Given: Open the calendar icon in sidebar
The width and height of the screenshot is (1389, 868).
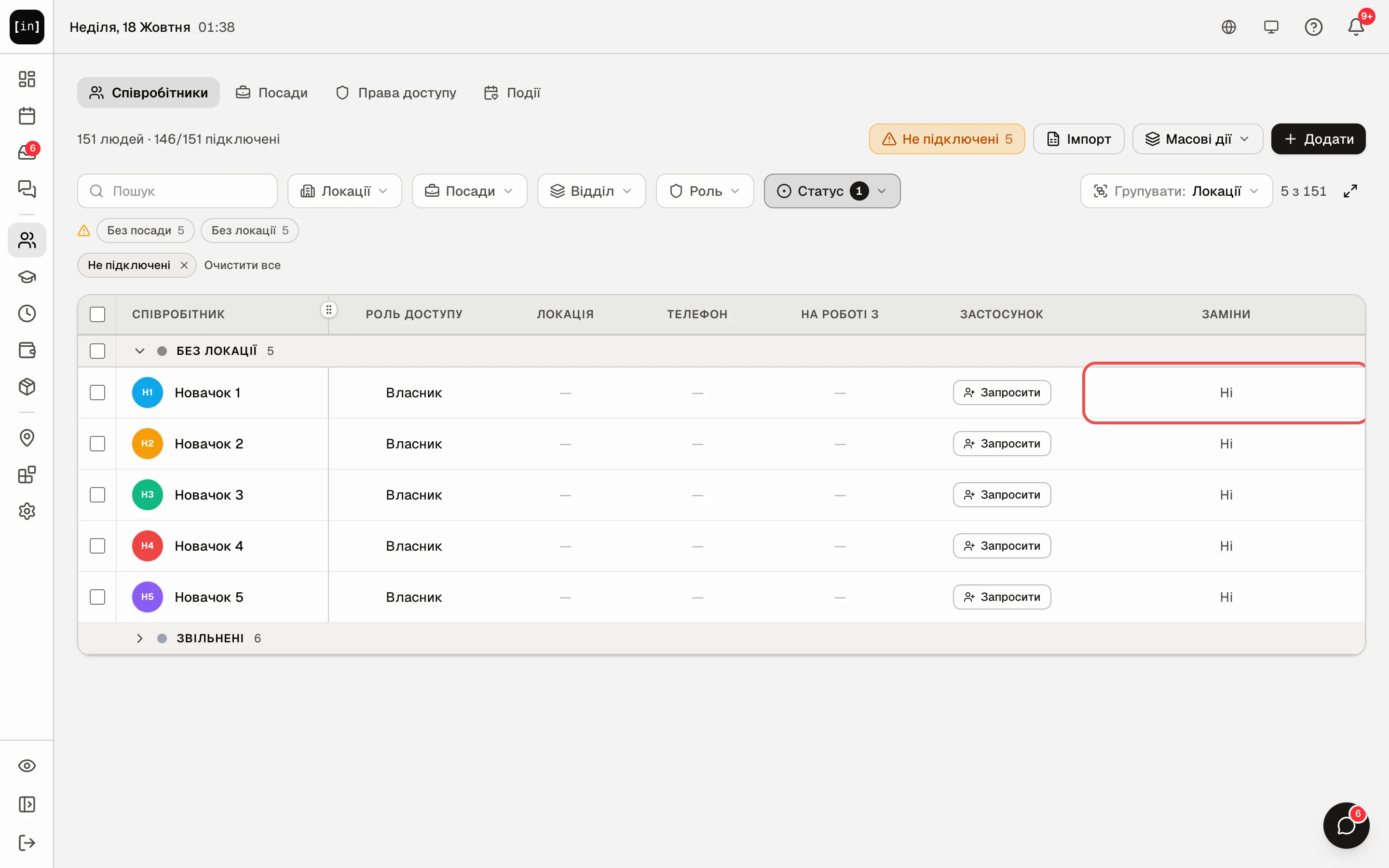Looking at the screenshot, I should point(27,115).
